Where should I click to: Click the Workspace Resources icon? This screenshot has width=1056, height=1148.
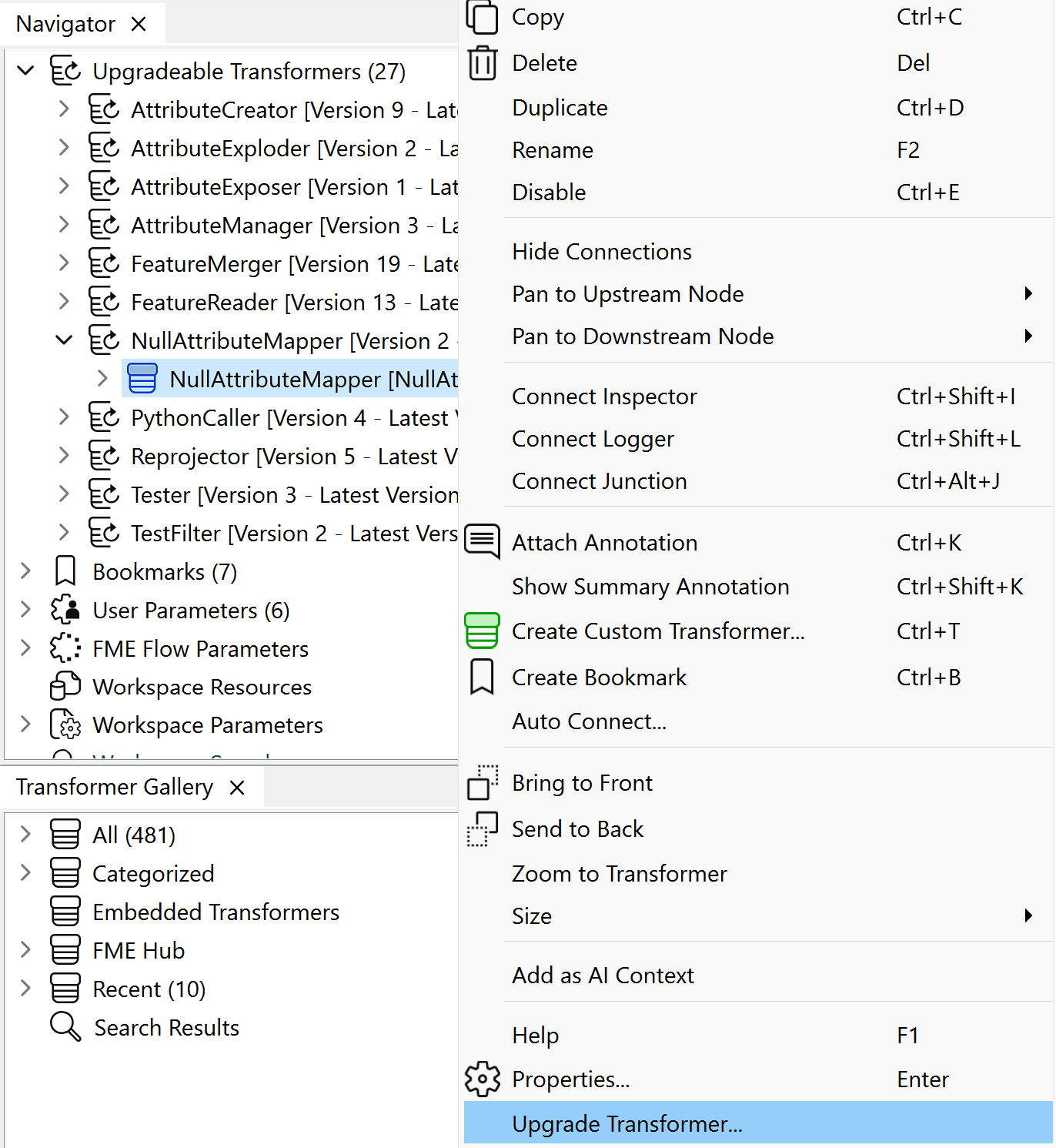click(x=65, y=686)
